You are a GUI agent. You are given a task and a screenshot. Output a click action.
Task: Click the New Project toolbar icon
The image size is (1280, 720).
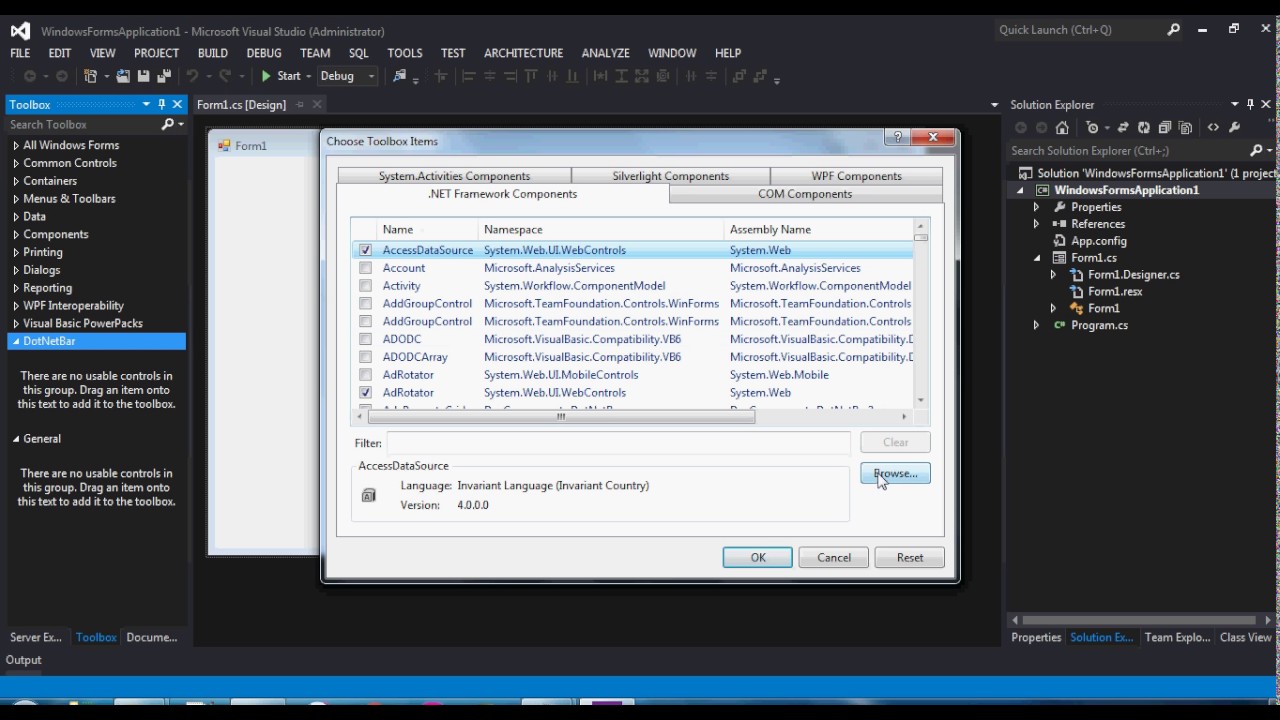[x=91, y=76]
